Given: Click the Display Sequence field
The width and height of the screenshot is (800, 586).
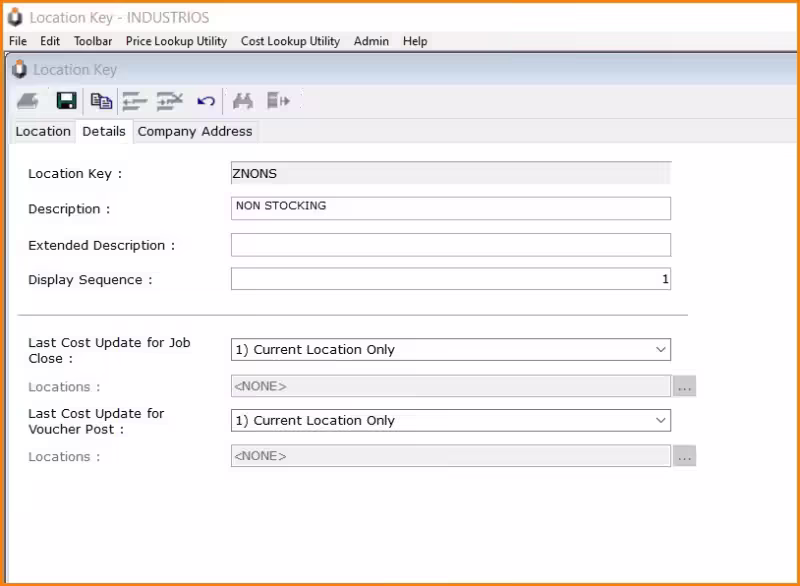Looking at the screenshot, I should point(451,279).
